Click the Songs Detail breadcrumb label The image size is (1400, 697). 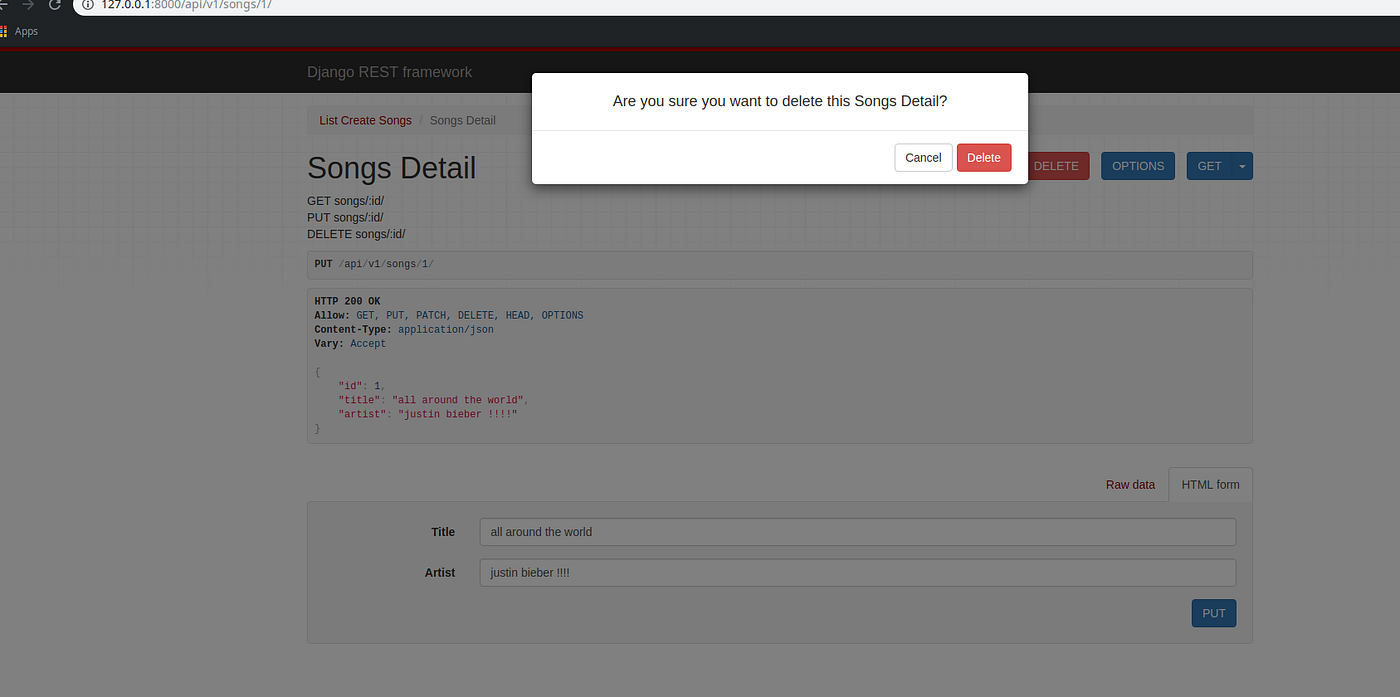462,120
